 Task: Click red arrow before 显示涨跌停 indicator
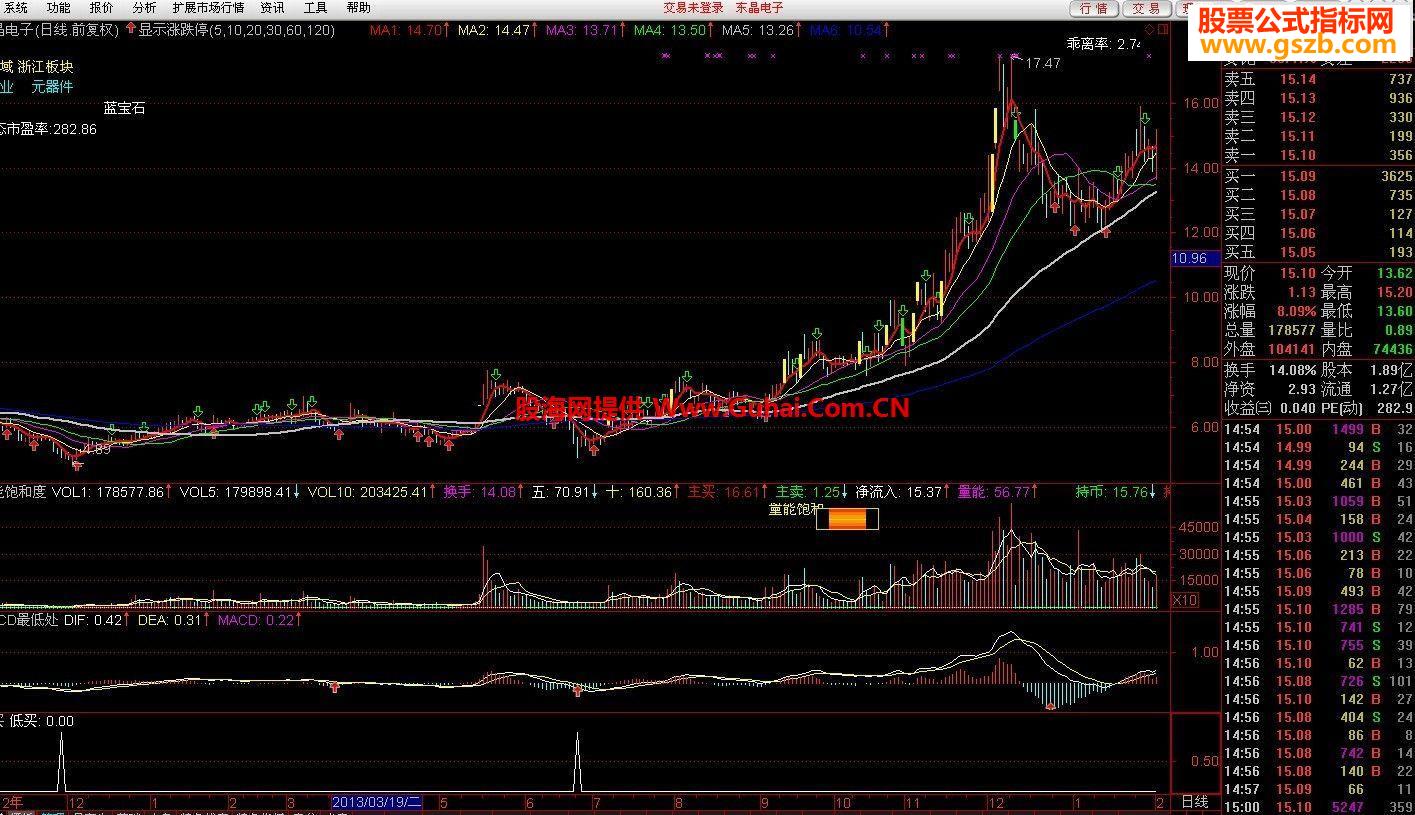click(x=130, y=30)
